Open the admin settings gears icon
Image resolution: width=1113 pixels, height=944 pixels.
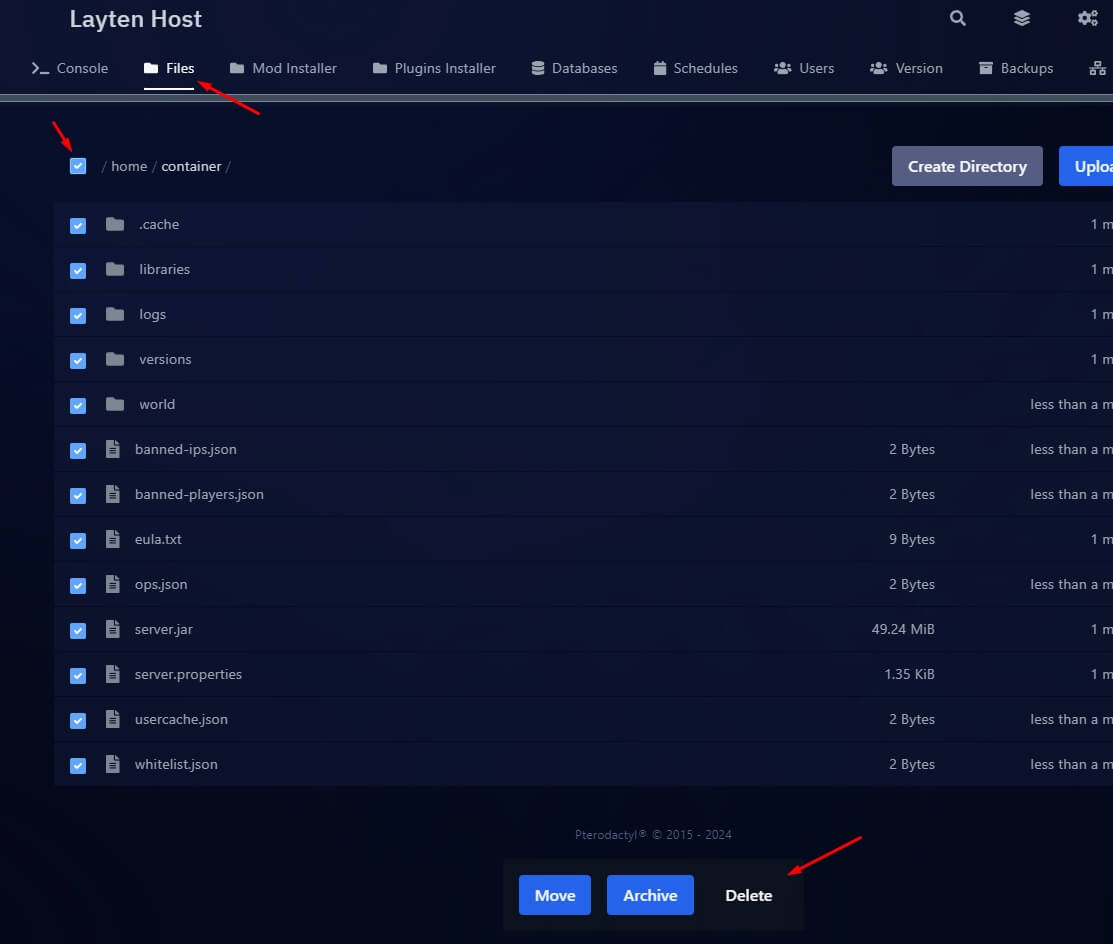tap(1087, 18)
